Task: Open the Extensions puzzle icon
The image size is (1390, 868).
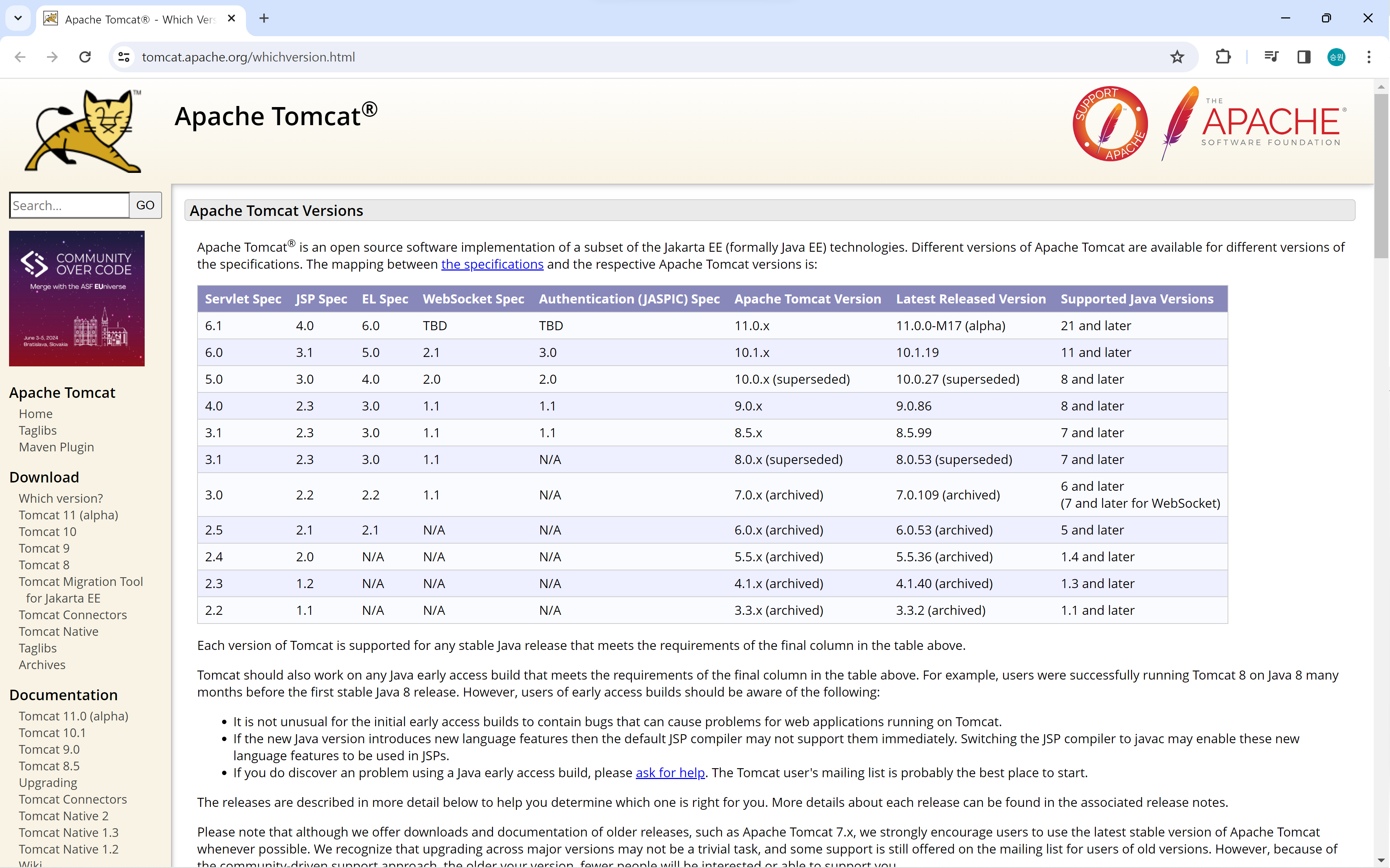Action: [x=1223, y=57]
